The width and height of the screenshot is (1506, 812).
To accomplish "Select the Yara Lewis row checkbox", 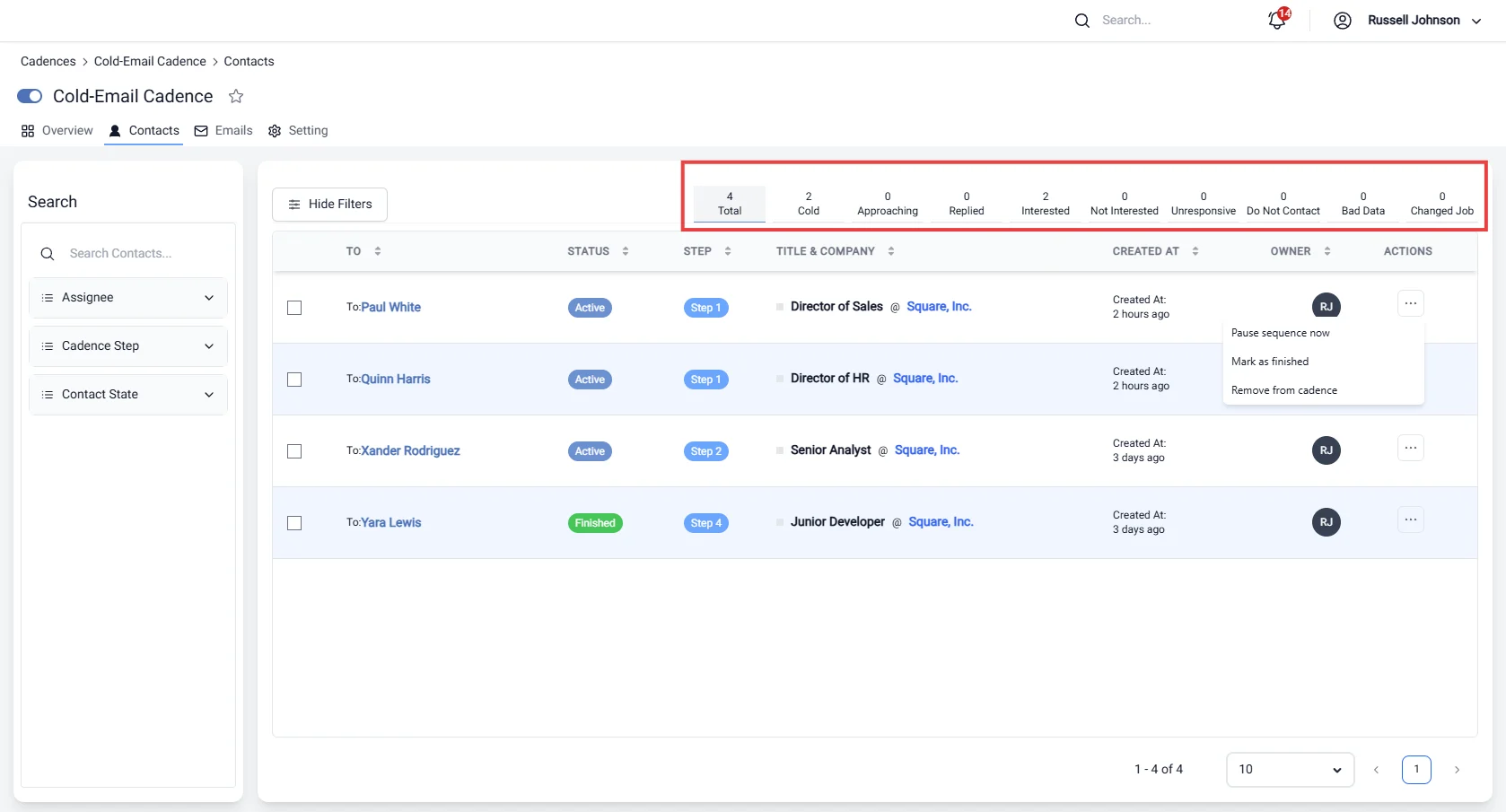I will click(x=294, y=523).
